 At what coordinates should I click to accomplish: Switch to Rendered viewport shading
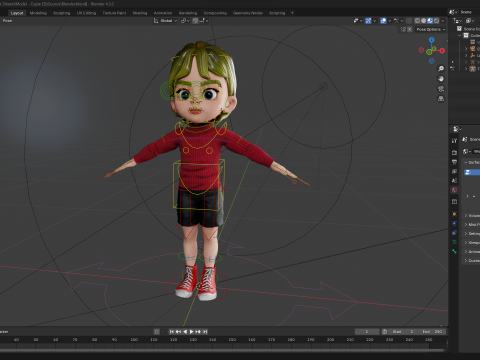(x=436, y=21)
